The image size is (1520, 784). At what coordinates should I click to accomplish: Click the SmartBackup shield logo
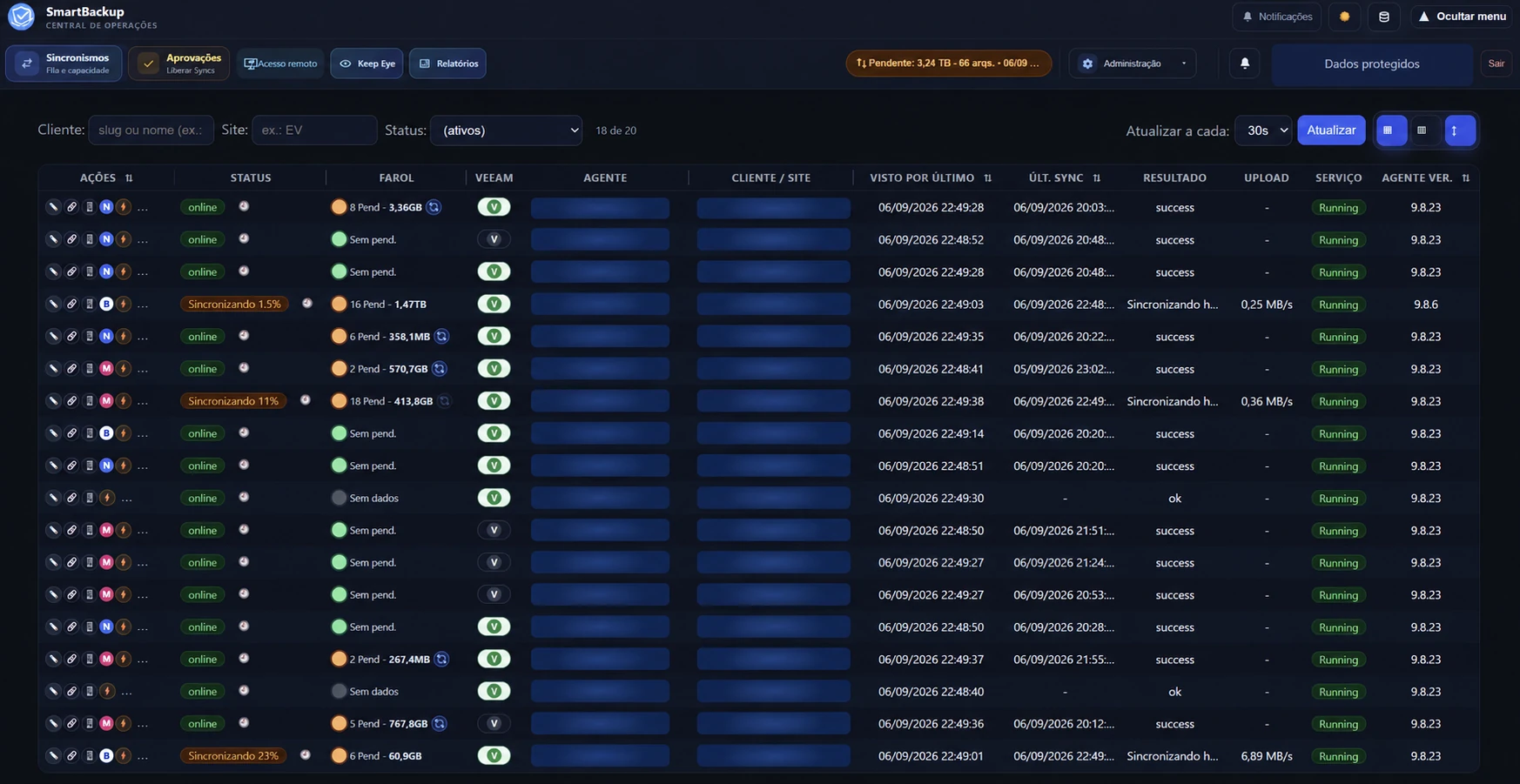point(21,17)
